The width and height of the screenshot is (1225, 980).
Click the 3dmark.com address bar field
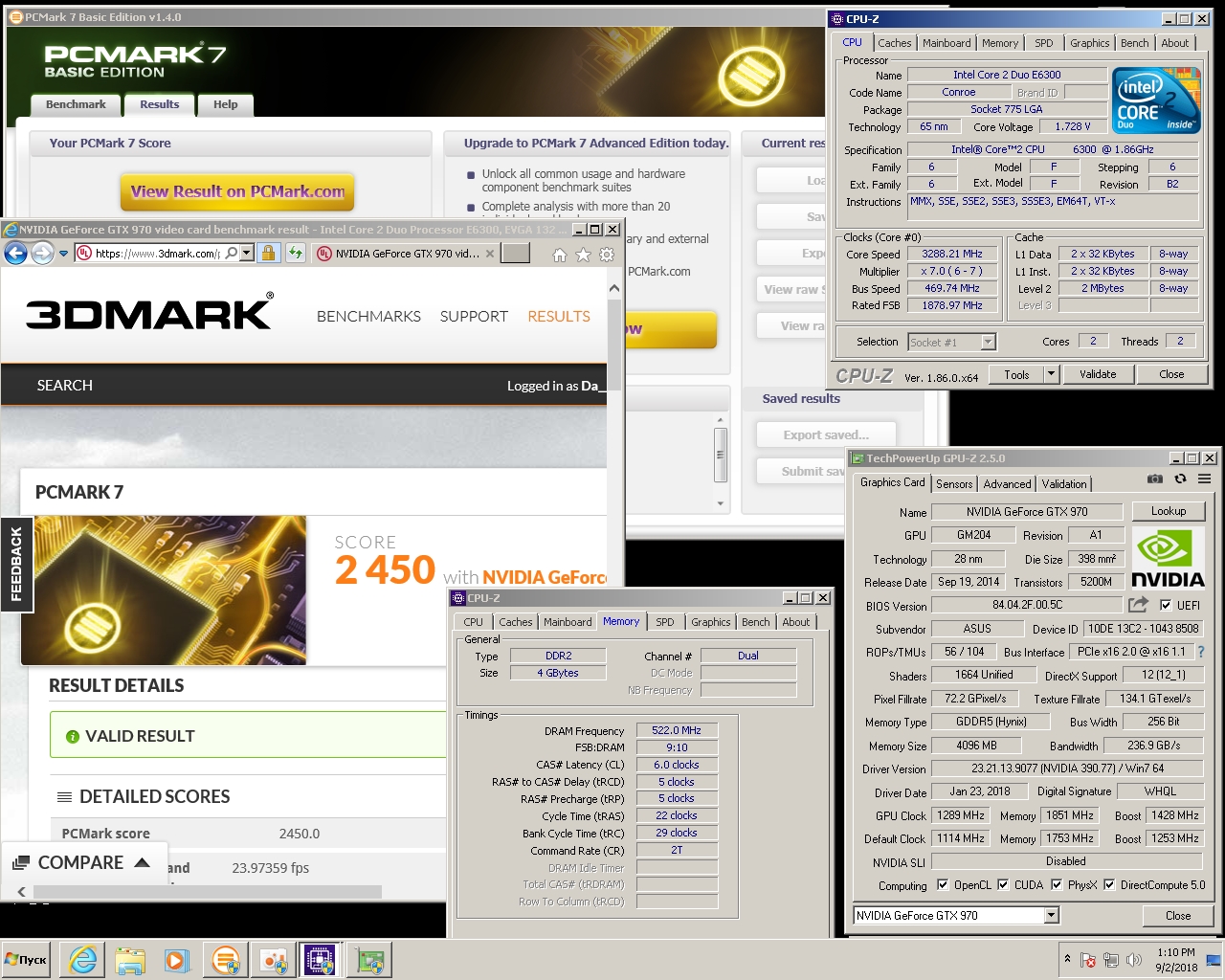pos(157,254)
